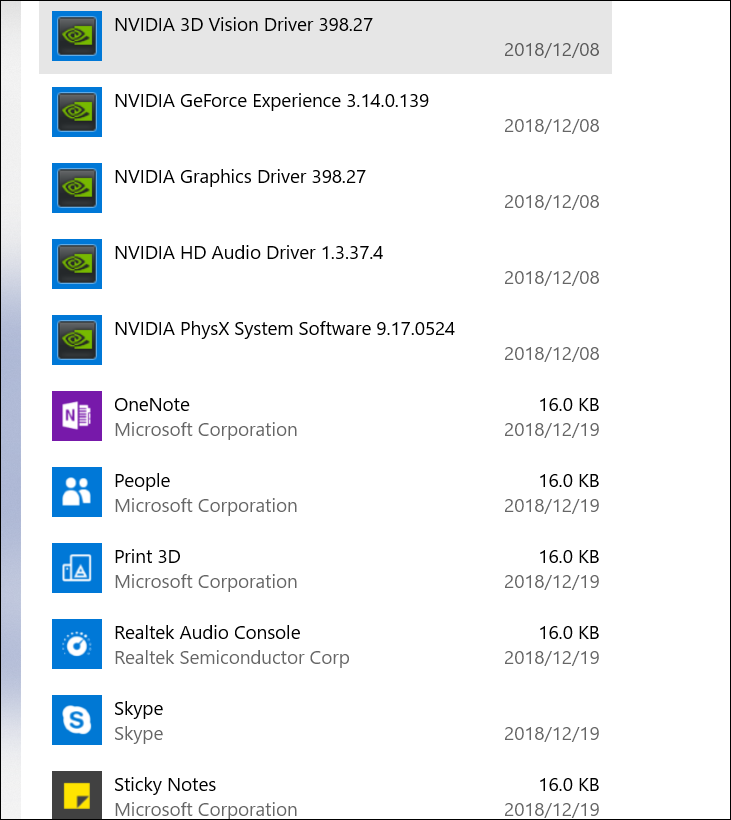Click the NVIDIA GeForce Experience icon

(x=77, y=112)
